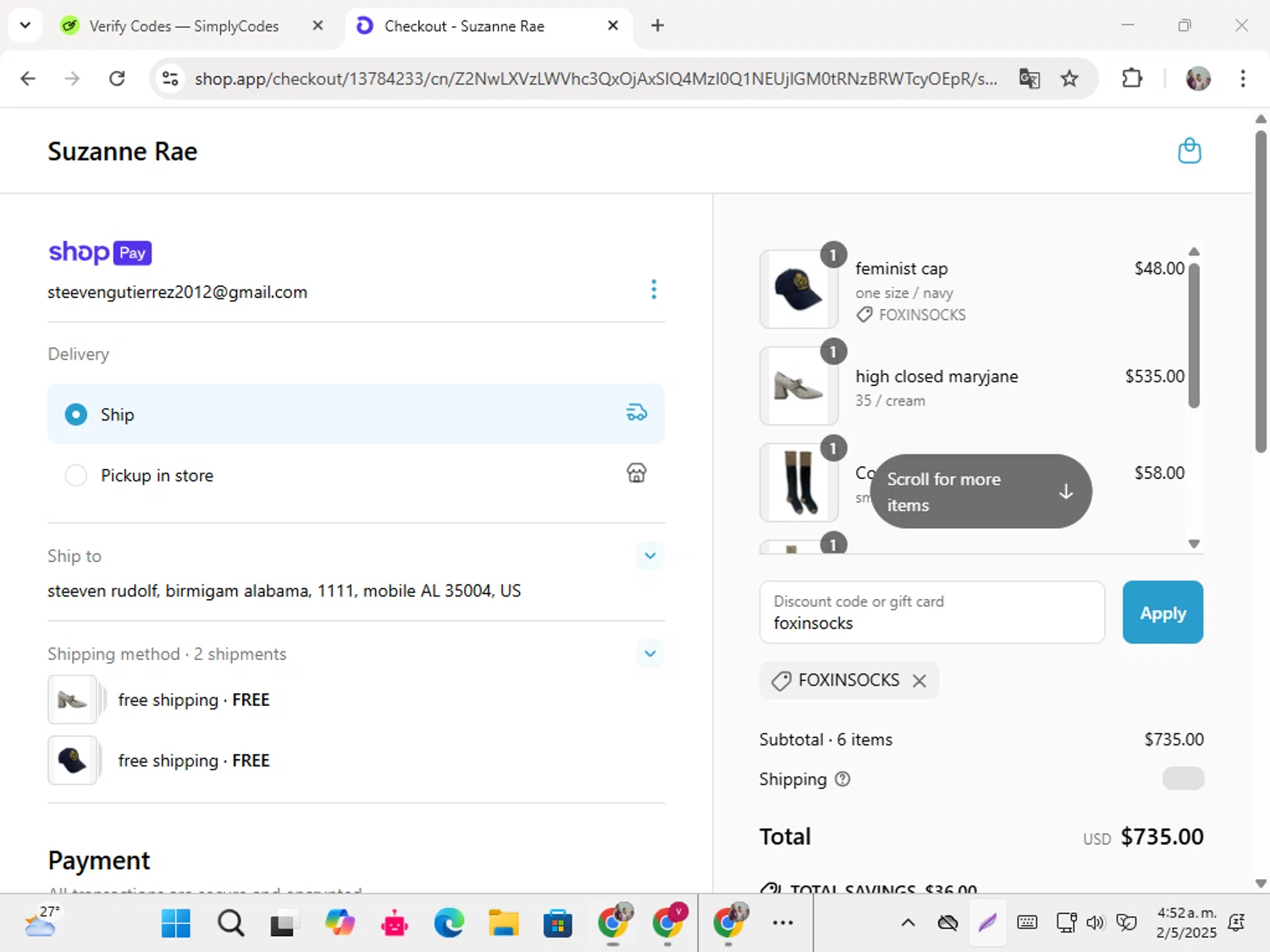Click the translate page icon in address bar
The width and height of the screenshot is (1270, 952).
click(x=1029, y=79)
